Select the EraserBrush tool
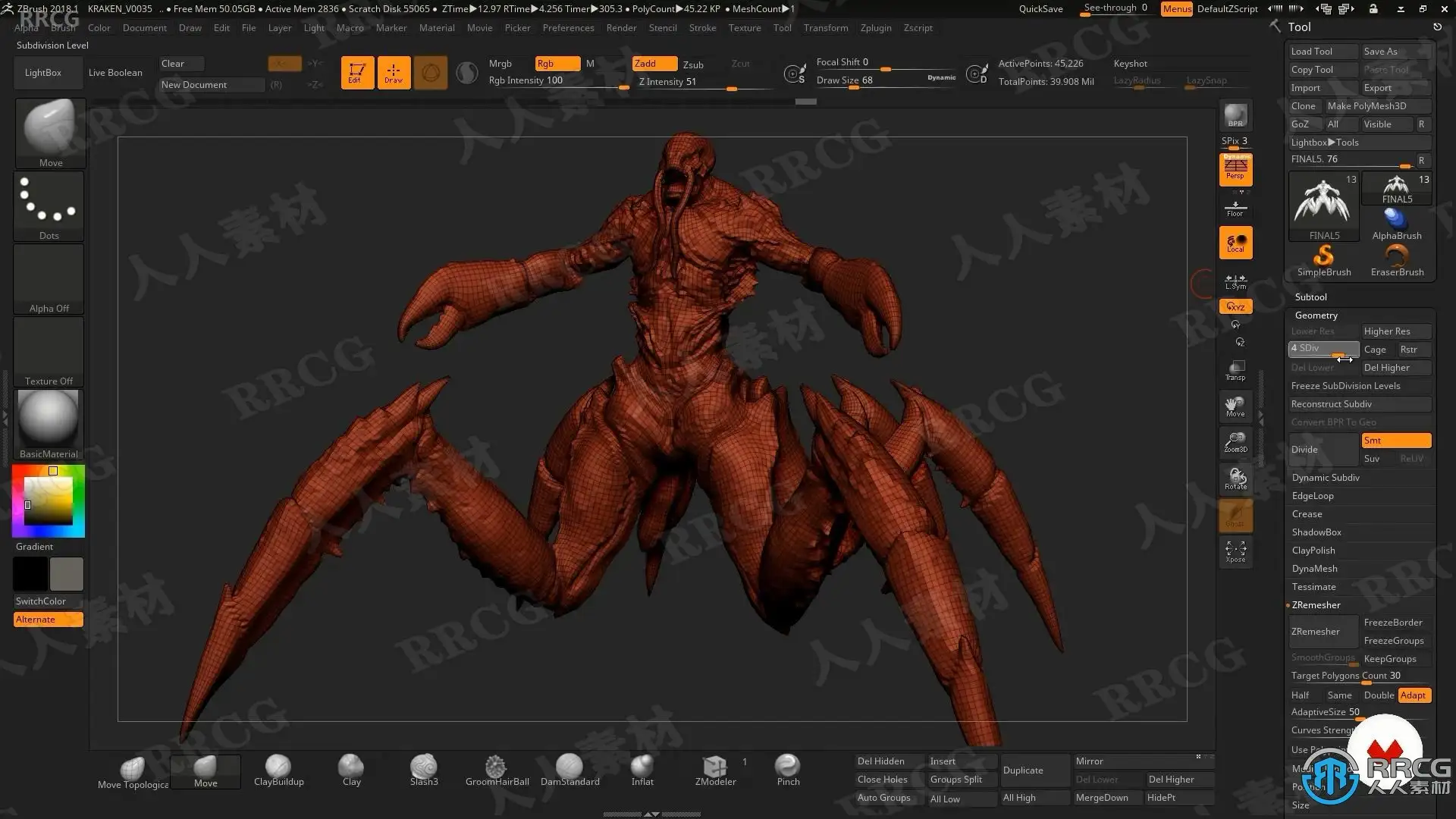This screenshot has height=819, width=1456. [1397, 261]
